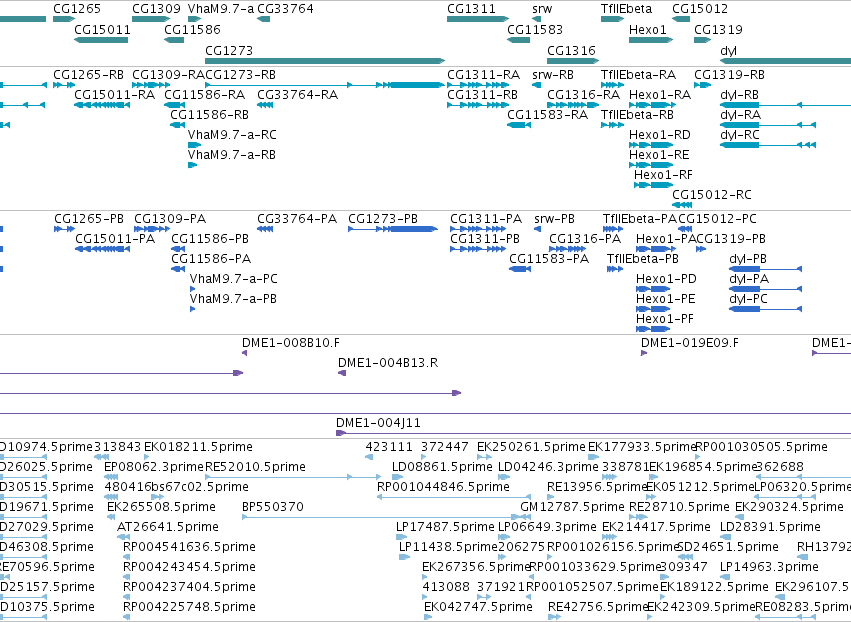Screen dimensions: 851x622
Task: Select the CG11586 gene label
Action: point(192,29)
